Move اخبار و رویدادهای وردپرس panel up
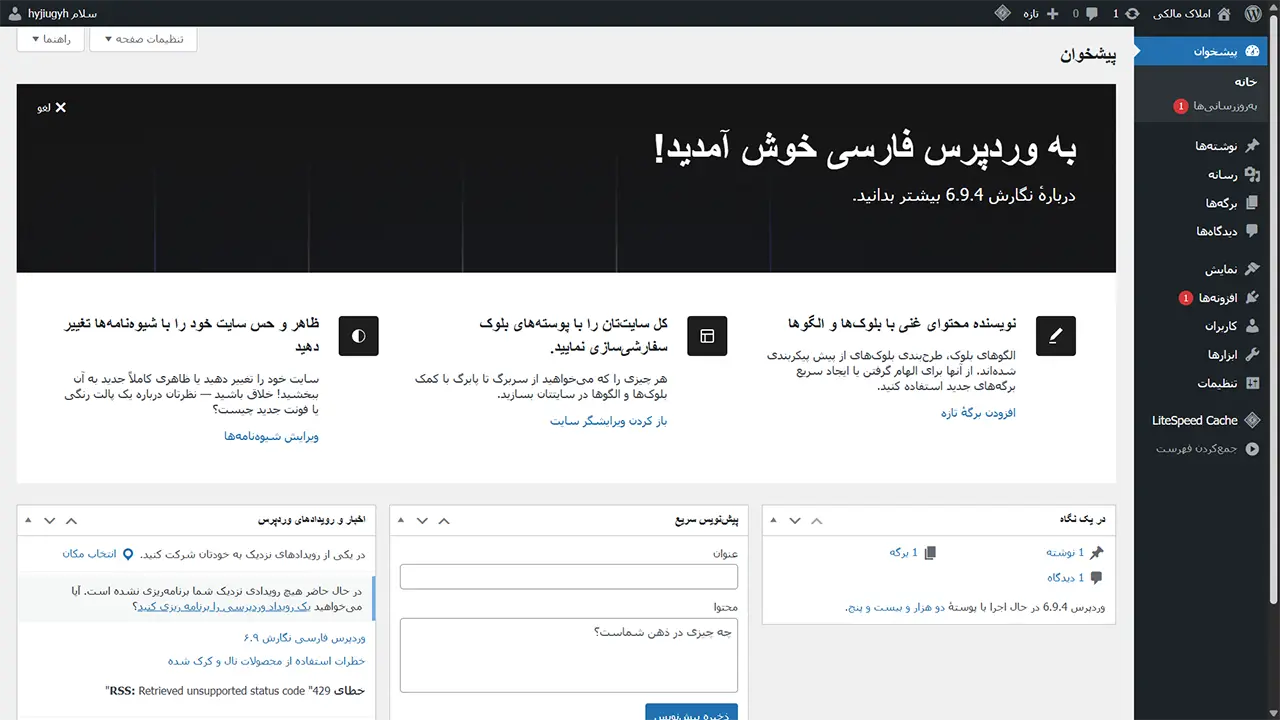Image resolution: width=1280 pixels, height=720 pixels. coord(71,520)
